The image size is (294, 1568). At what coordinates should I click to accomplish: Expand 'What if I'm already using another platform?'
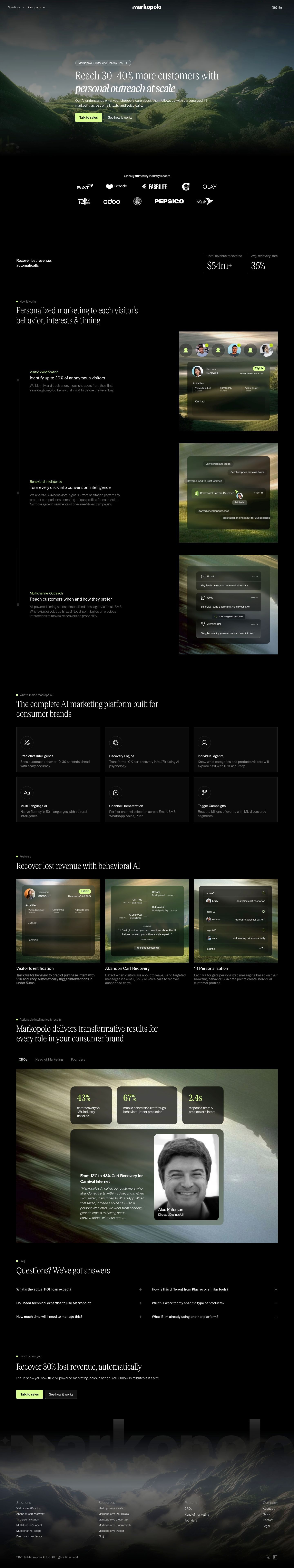215,1317
